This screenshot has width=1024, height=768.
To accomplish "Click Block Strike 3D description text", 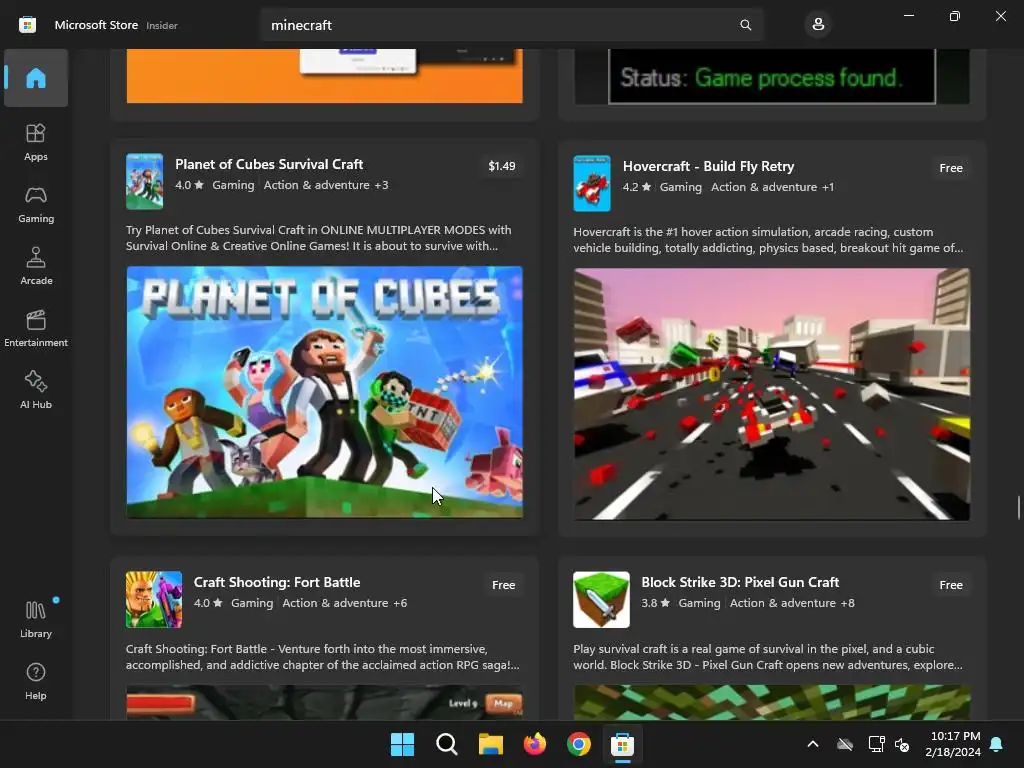I will click(x=768, y=657).
